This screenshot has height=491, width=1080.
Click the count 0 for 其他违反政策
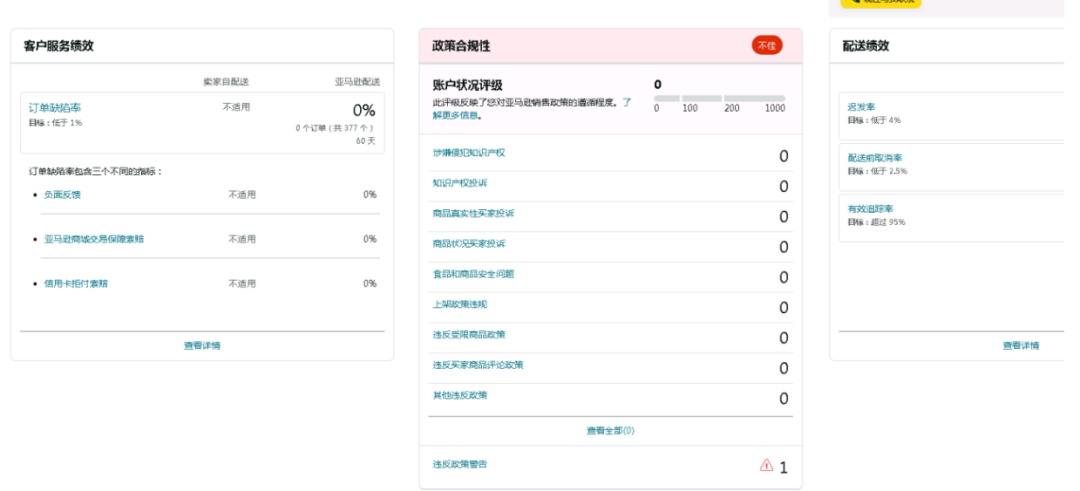pos(783,399)
